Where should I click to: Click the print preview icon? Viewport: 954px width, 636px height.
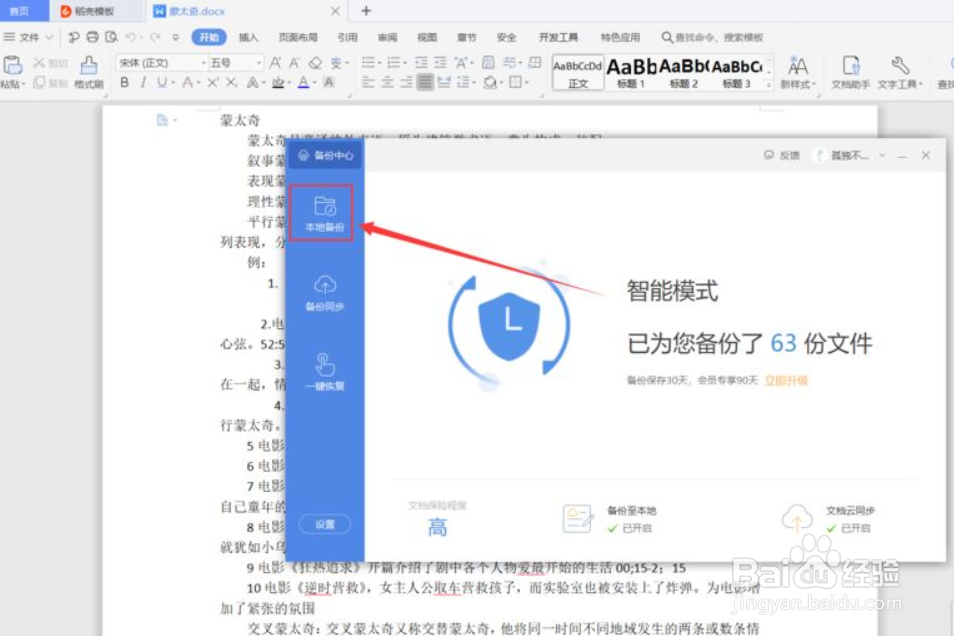click(111, 37)
